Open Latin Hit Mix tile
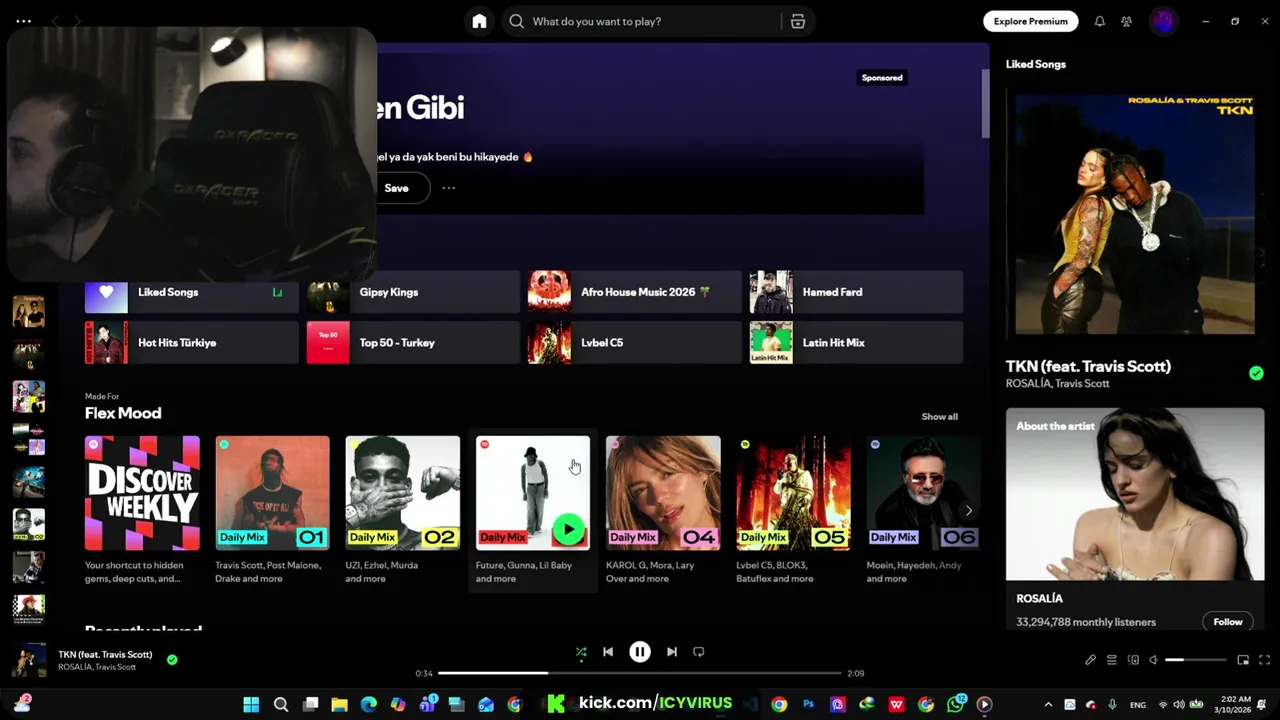 [856, 342]
